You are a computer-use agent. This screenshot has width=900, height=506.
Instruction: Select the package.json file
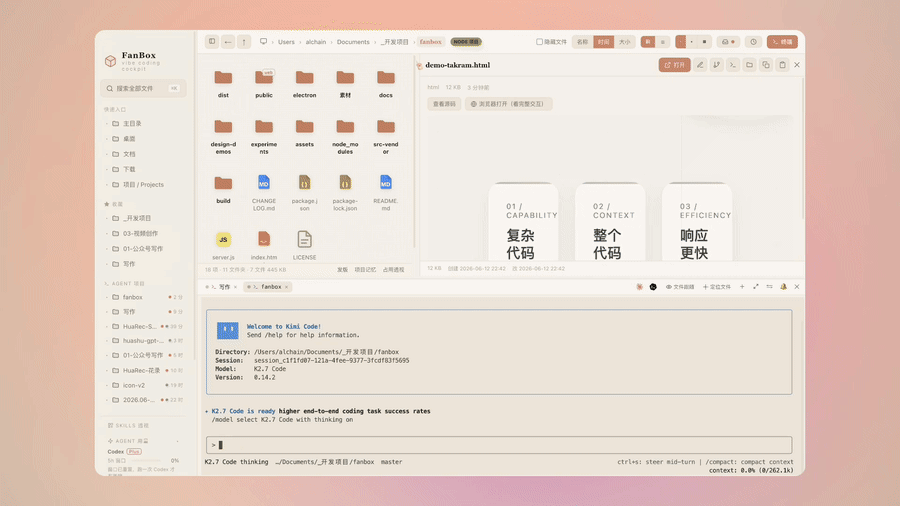tap(304, 192)
